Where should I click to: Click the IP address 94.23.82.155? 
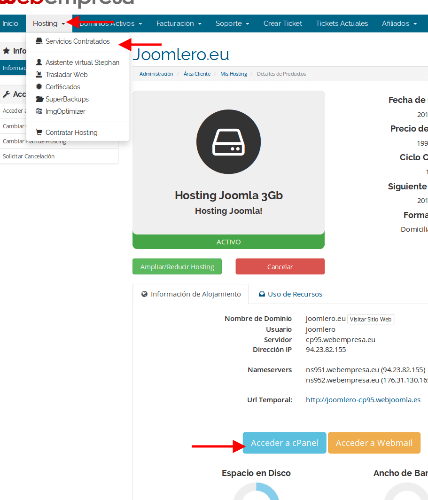(326, 350)
